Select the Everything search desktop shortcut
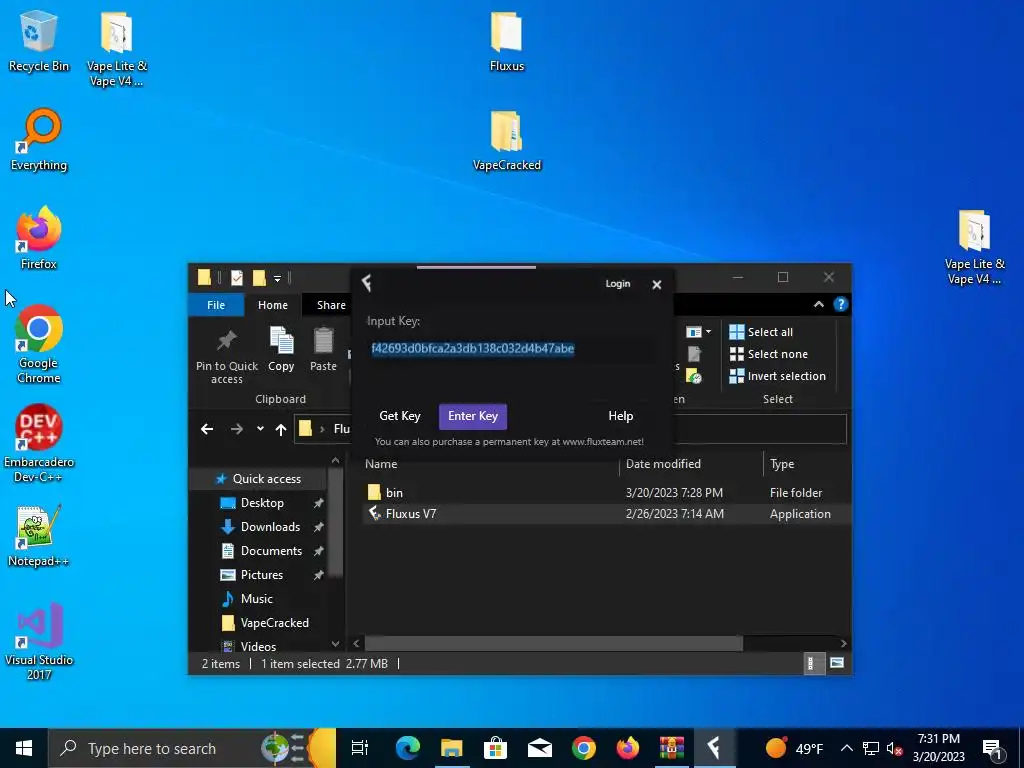The height and width of the screenshot is (768, 1024). coord(39,140)
